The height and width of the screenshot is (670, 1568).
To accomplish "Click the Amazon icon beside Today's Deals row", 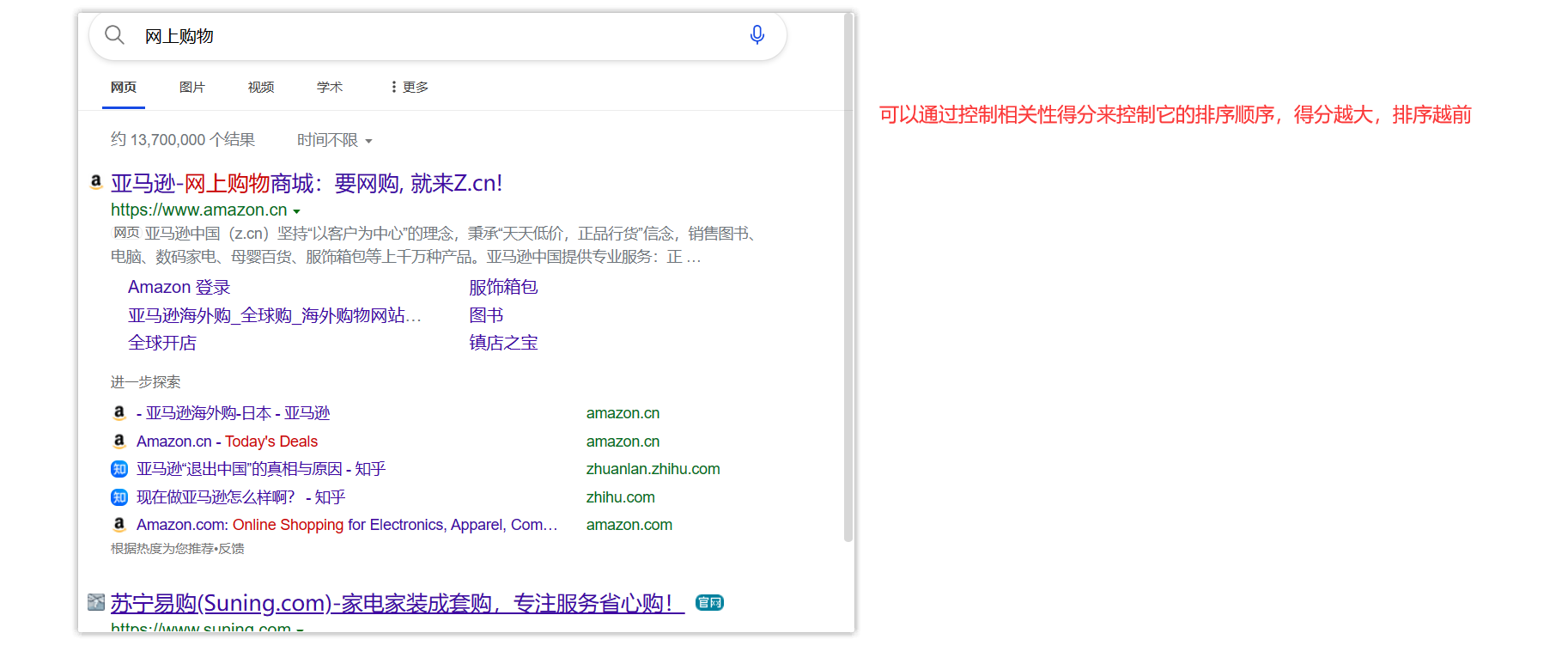I will point(119,442).
